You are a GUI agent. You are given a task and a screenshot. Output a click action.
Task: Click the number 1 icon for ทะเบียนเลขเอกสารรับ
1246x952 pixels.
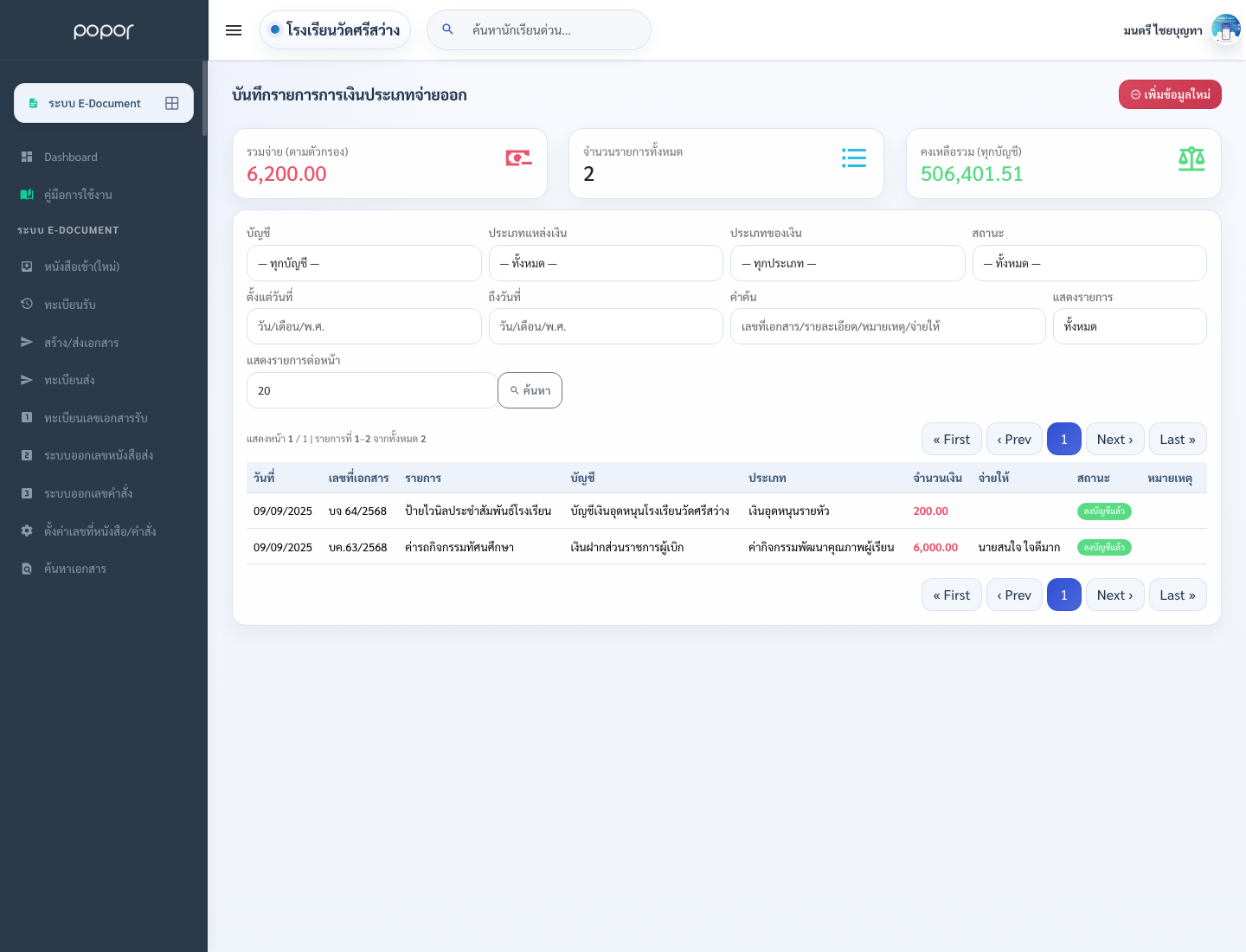click(x=27, y=417)
